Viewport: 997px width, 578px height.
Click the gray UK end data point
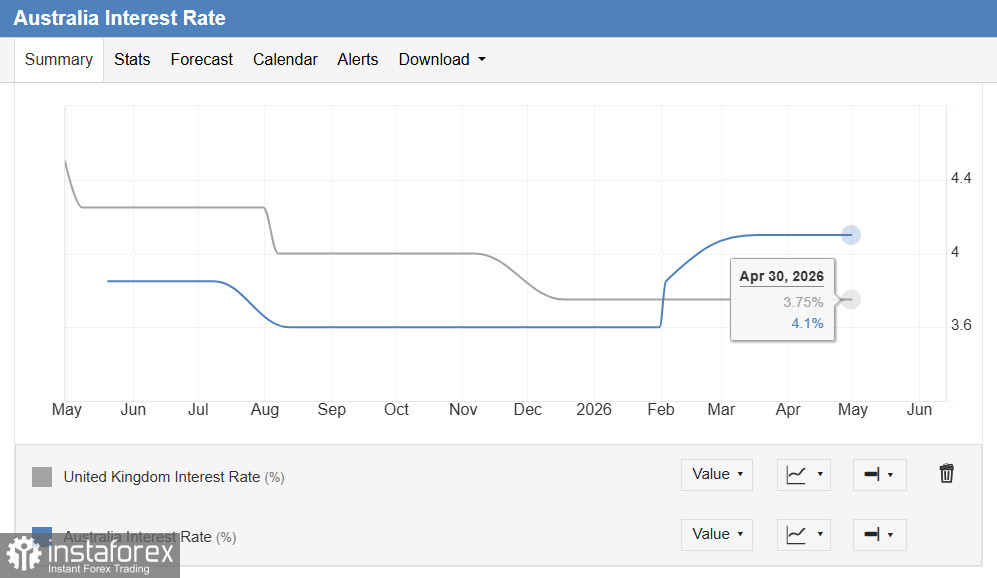pos(851,299)
